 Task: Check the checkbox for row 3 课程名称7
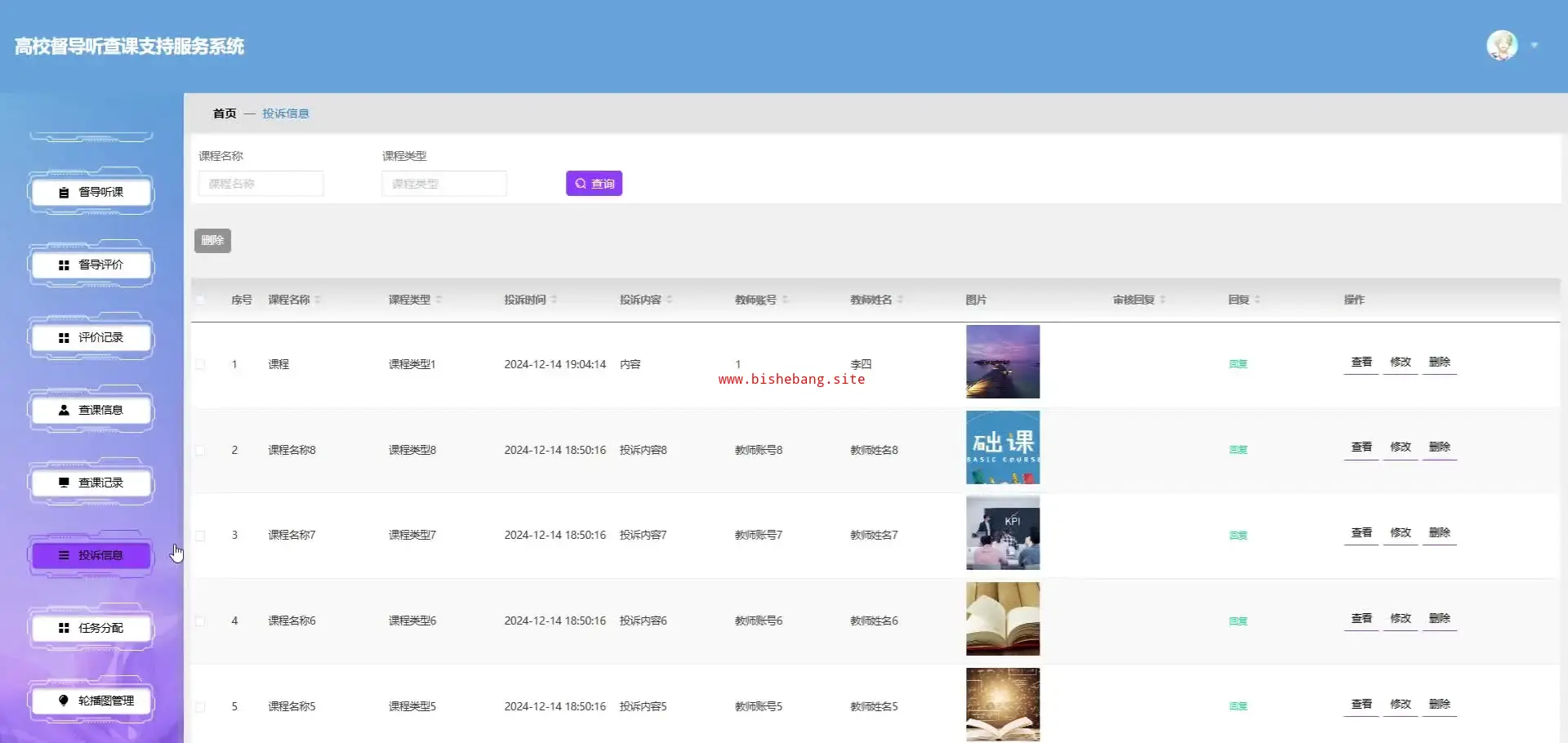click(x=200, y=536)
